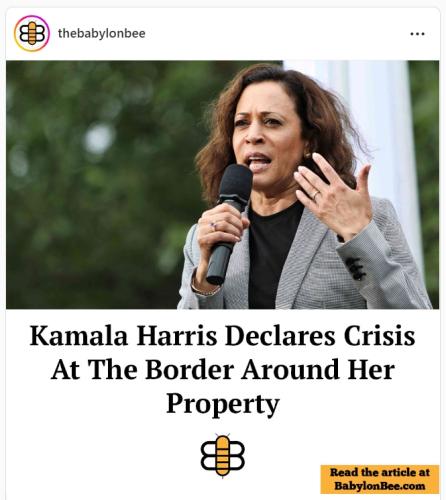Image resolution: width=446 pixels, height=500 pixels.
Task: Click the black shirt in the photo
Action: tap(270, 257)
